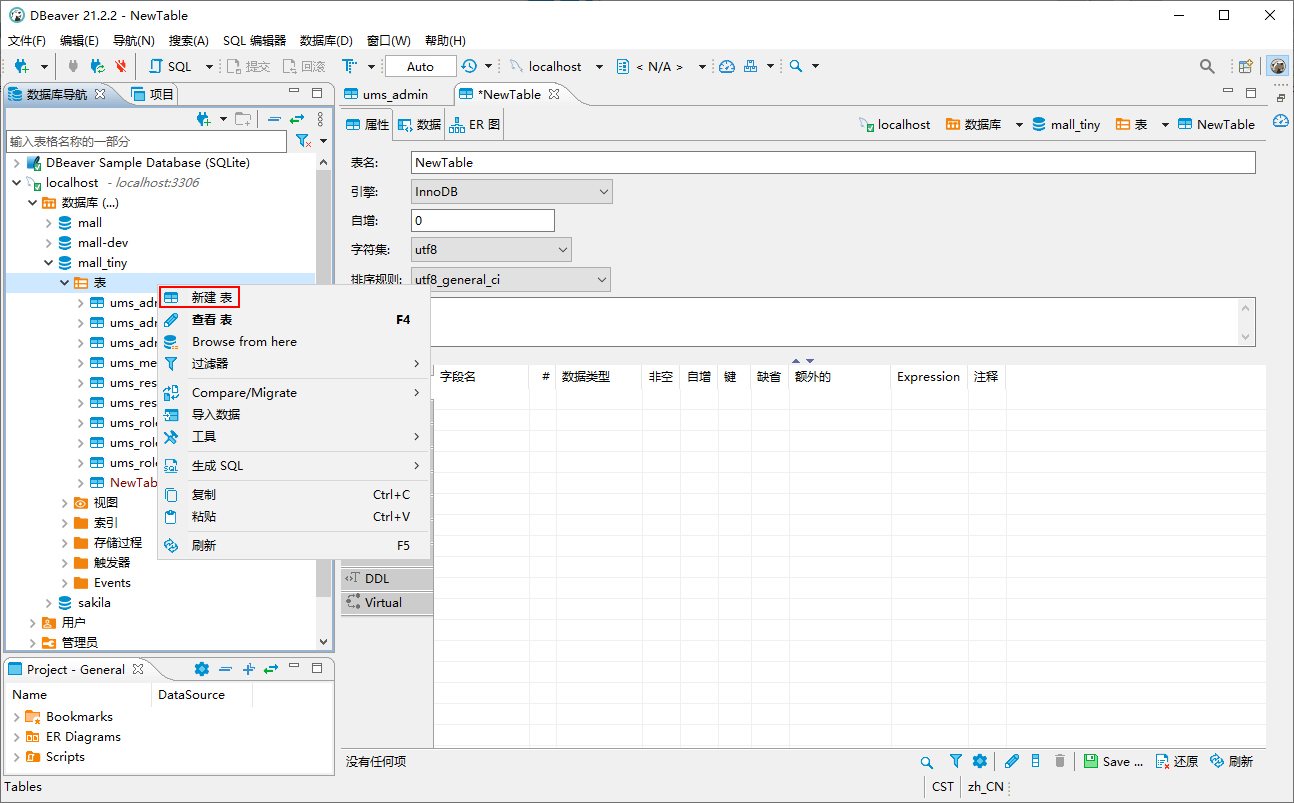This screenshot has width=1294, height=803.
Task: Click the new connection plug icon in main toolbar
Action: (x=22, y=66)
